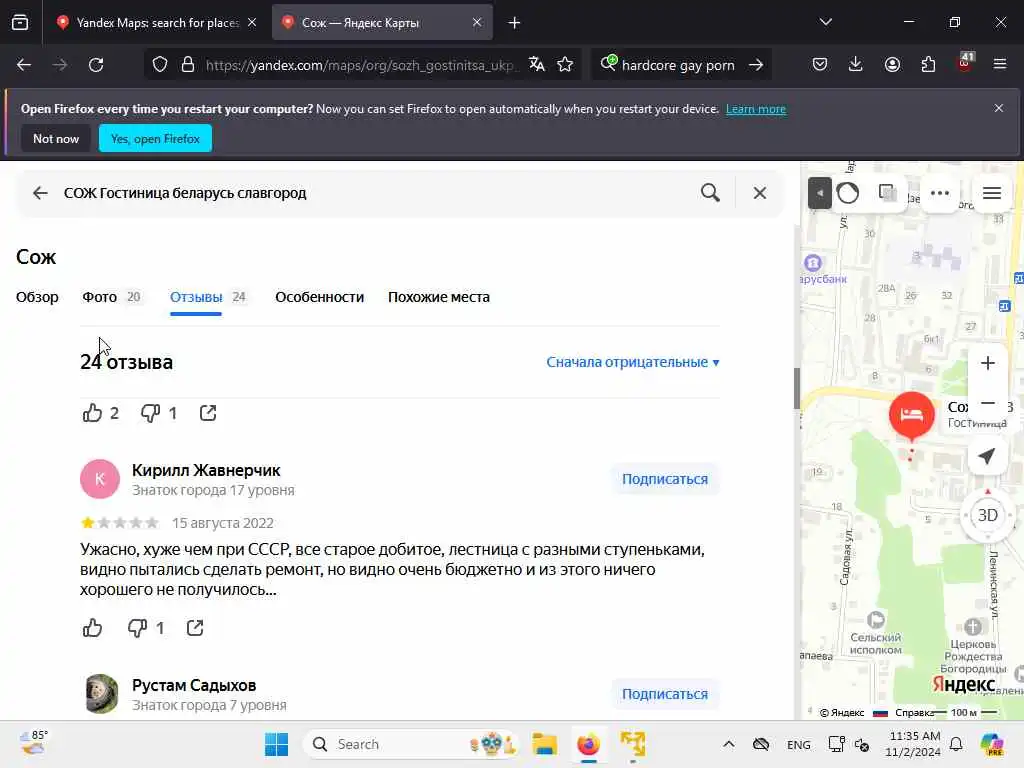The image size is (1024, 768).
Task: Like Кирилл Жавнерчик's review
Action: [x=92, y=628]
